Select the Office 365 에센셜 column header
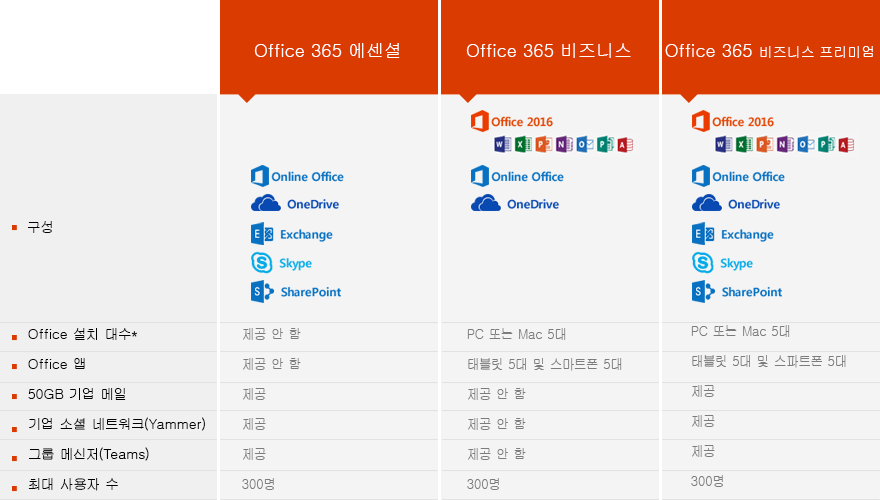880x500 pixels. pyautogui.click(x=328, y=47)
